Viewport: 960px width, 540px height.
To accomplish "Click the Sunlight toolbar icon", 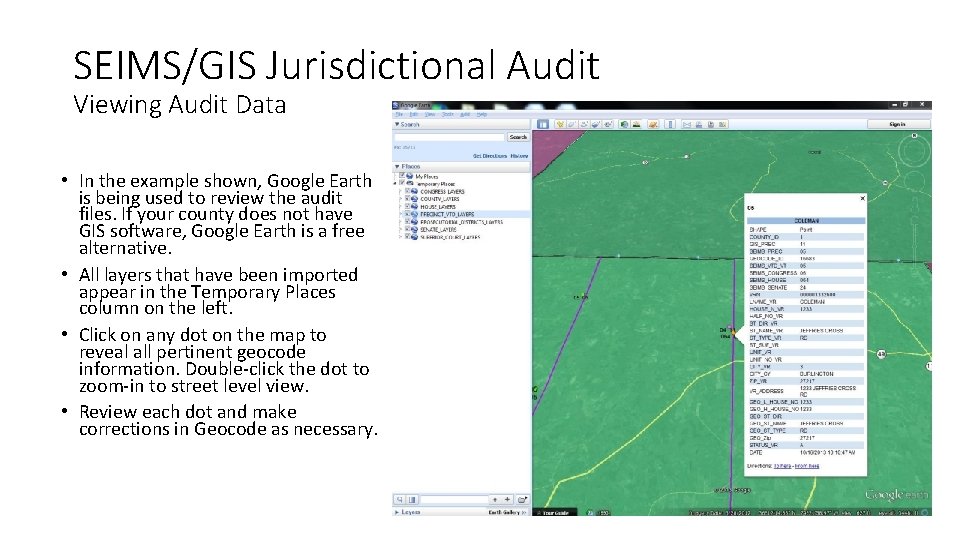I will tap(636, 124).
